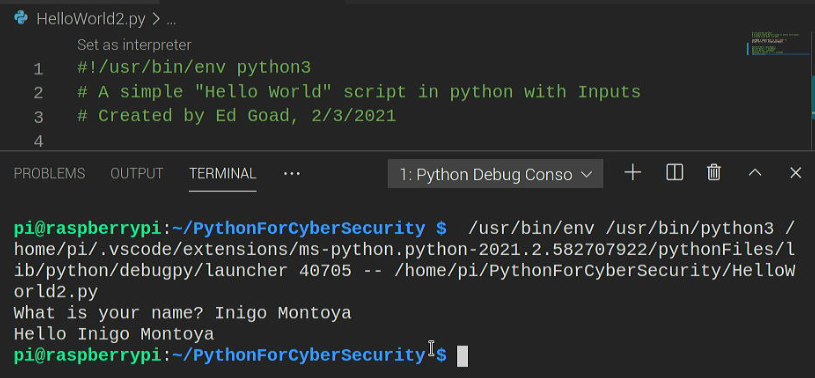The image size is (815, 378).
Task: Click line number 2 in the gutter
Action: pos(38,93)
